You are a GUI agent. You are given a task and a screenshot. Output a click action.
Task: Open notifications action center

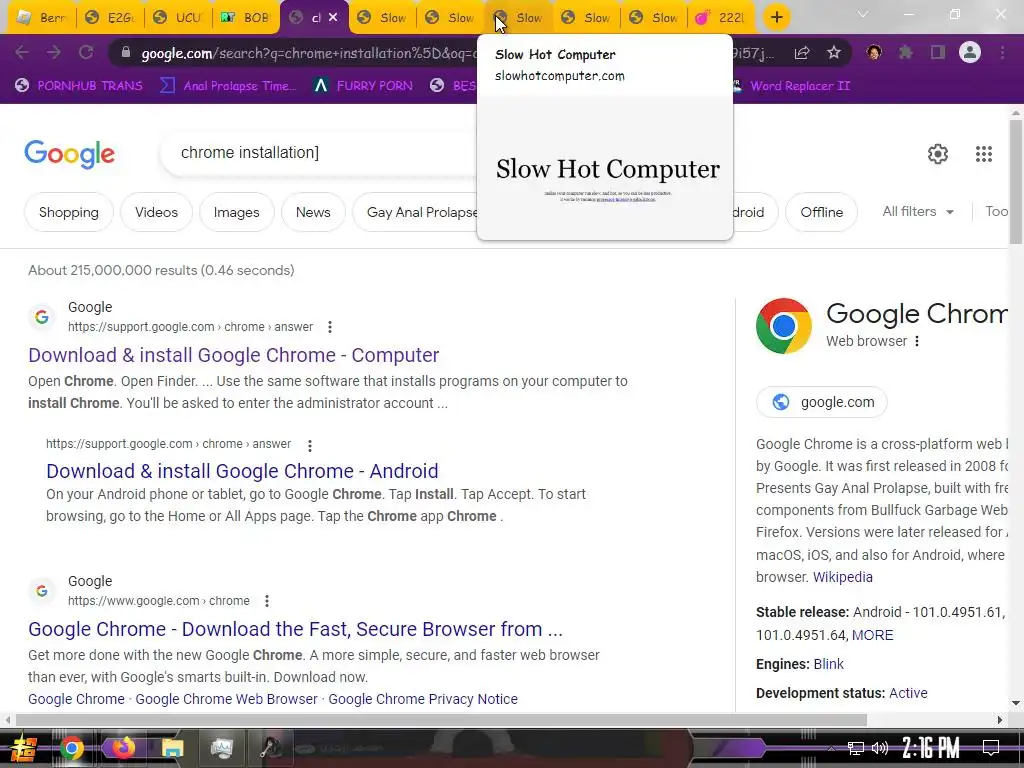[x=991, y=747]
